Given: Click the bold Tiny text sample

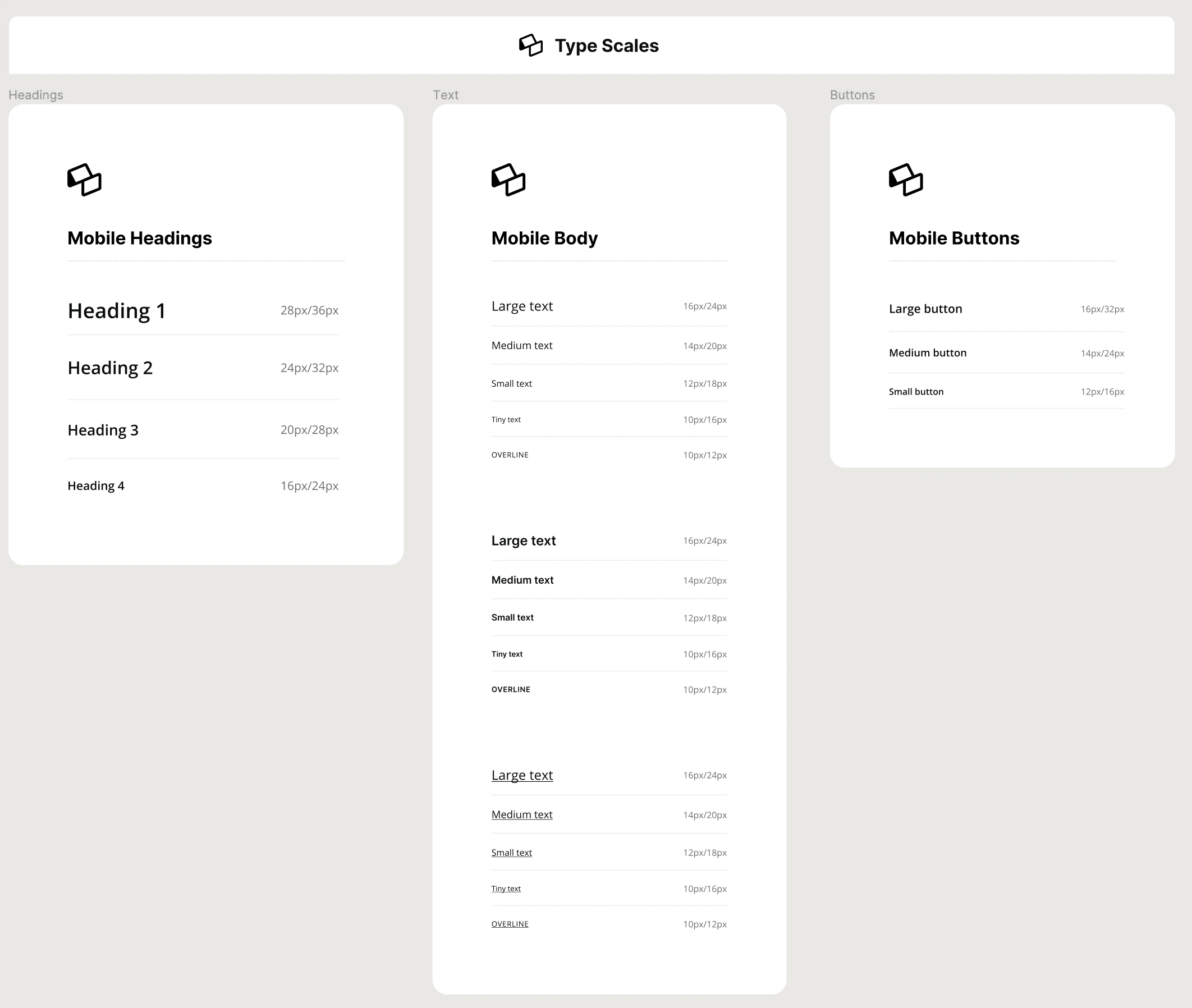Looking at the screenshot, I should [x=507, y=654].
